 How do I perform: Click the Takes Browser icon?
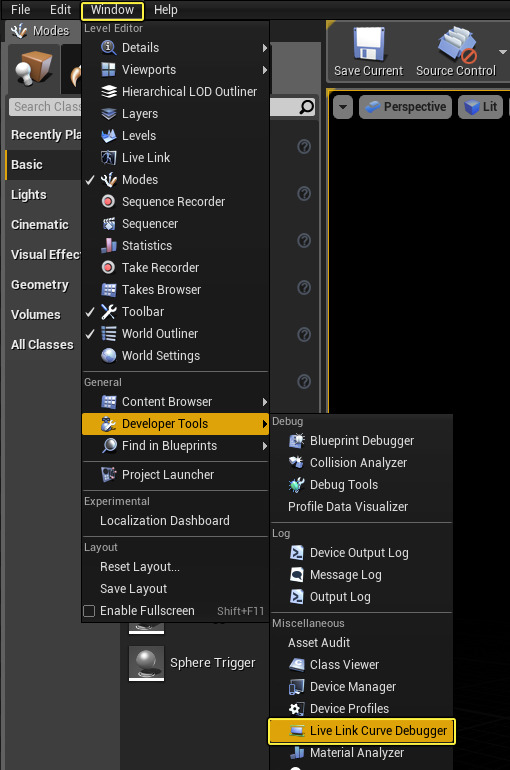pyautogui.click(x=108, y=290)
